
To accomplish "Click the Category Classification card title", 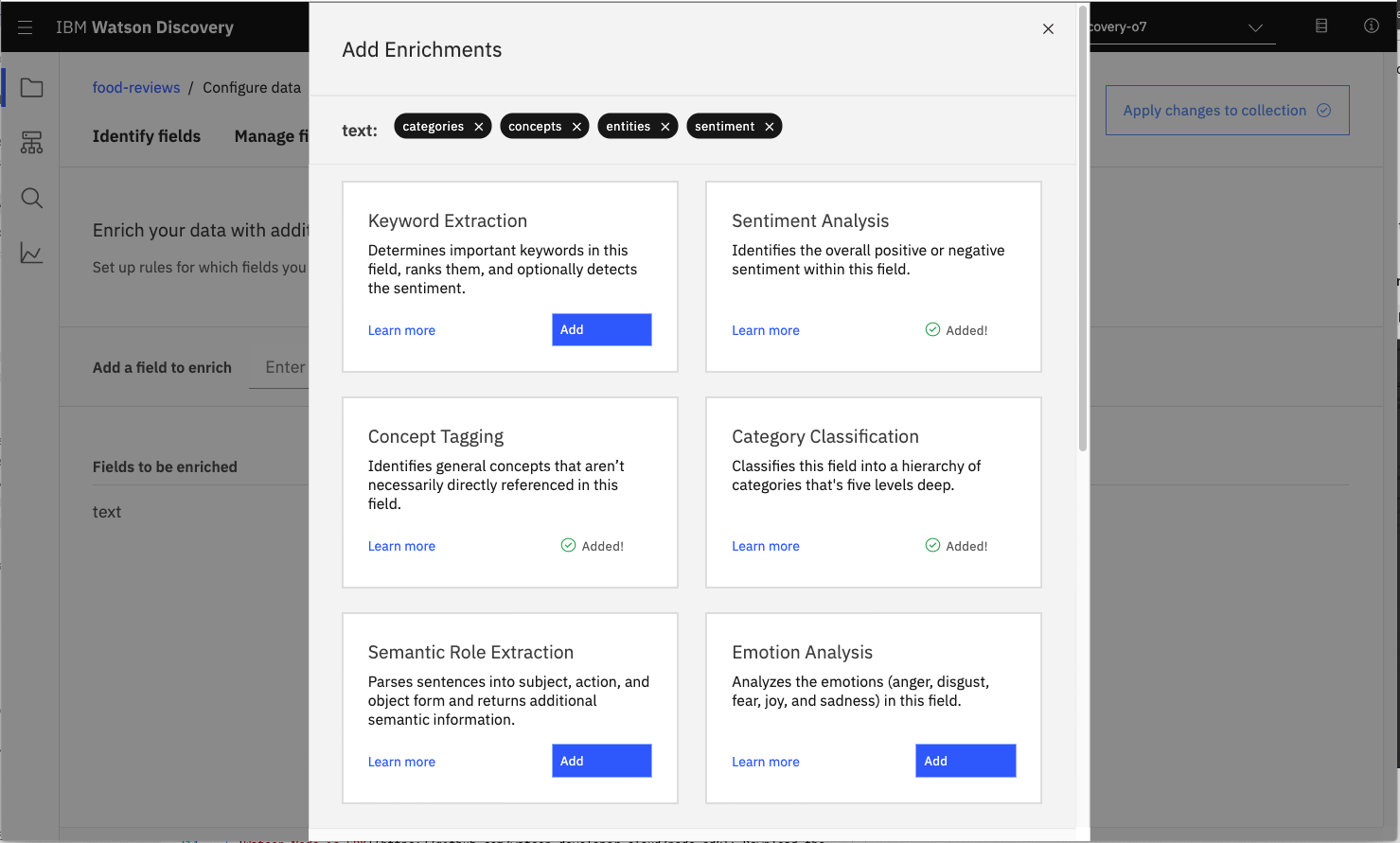I will (825, 436).
